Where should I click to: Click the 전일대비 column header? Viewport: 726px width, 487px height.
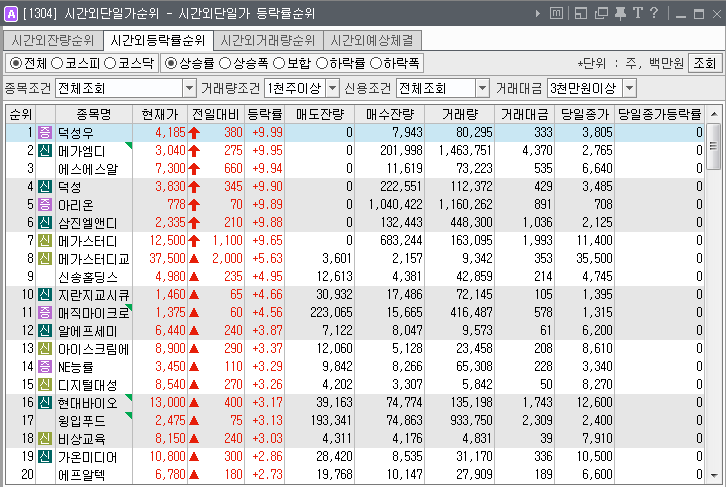(x=216, y=114)
